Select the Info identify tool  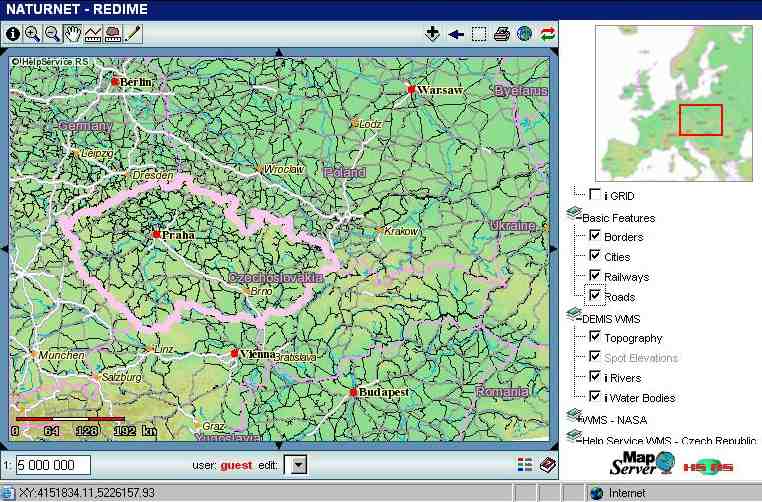[13, 34]
